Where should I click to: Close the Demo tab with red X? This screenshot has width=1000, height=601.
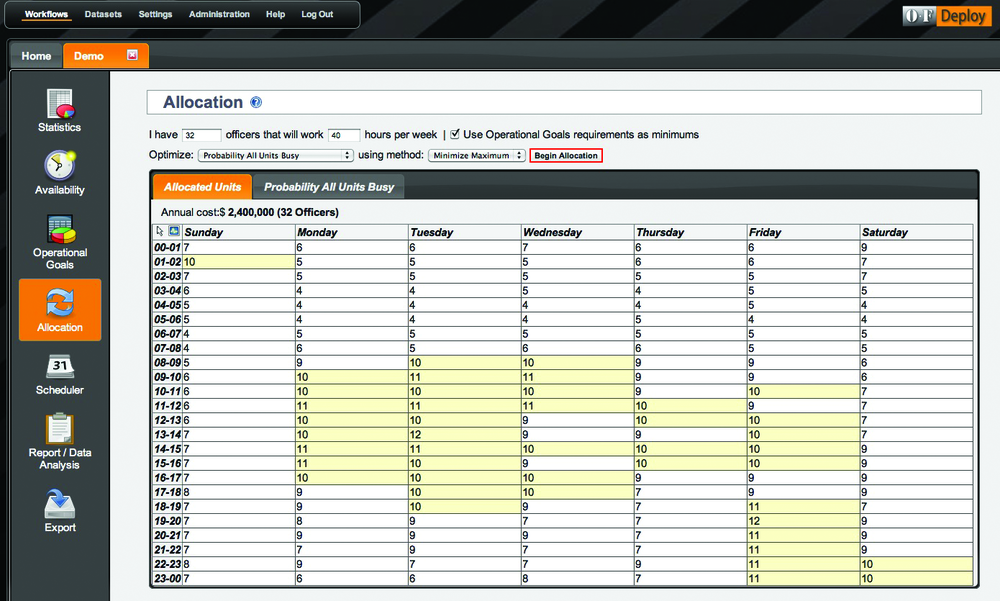coord(132,55)
